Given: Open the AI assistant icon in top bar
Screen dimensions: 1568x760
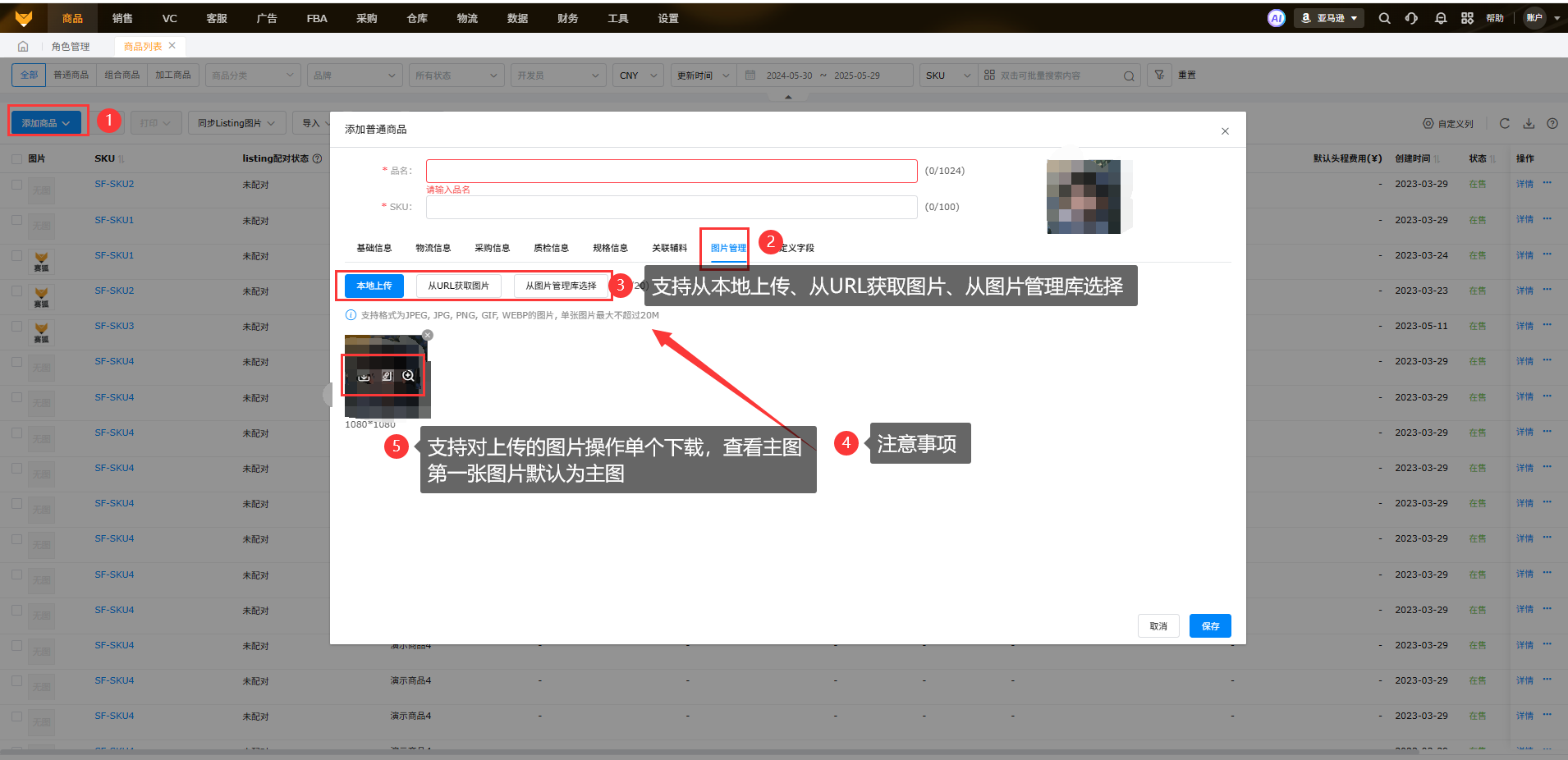Looking at the screenshot, I should (x=1276, y=18).
